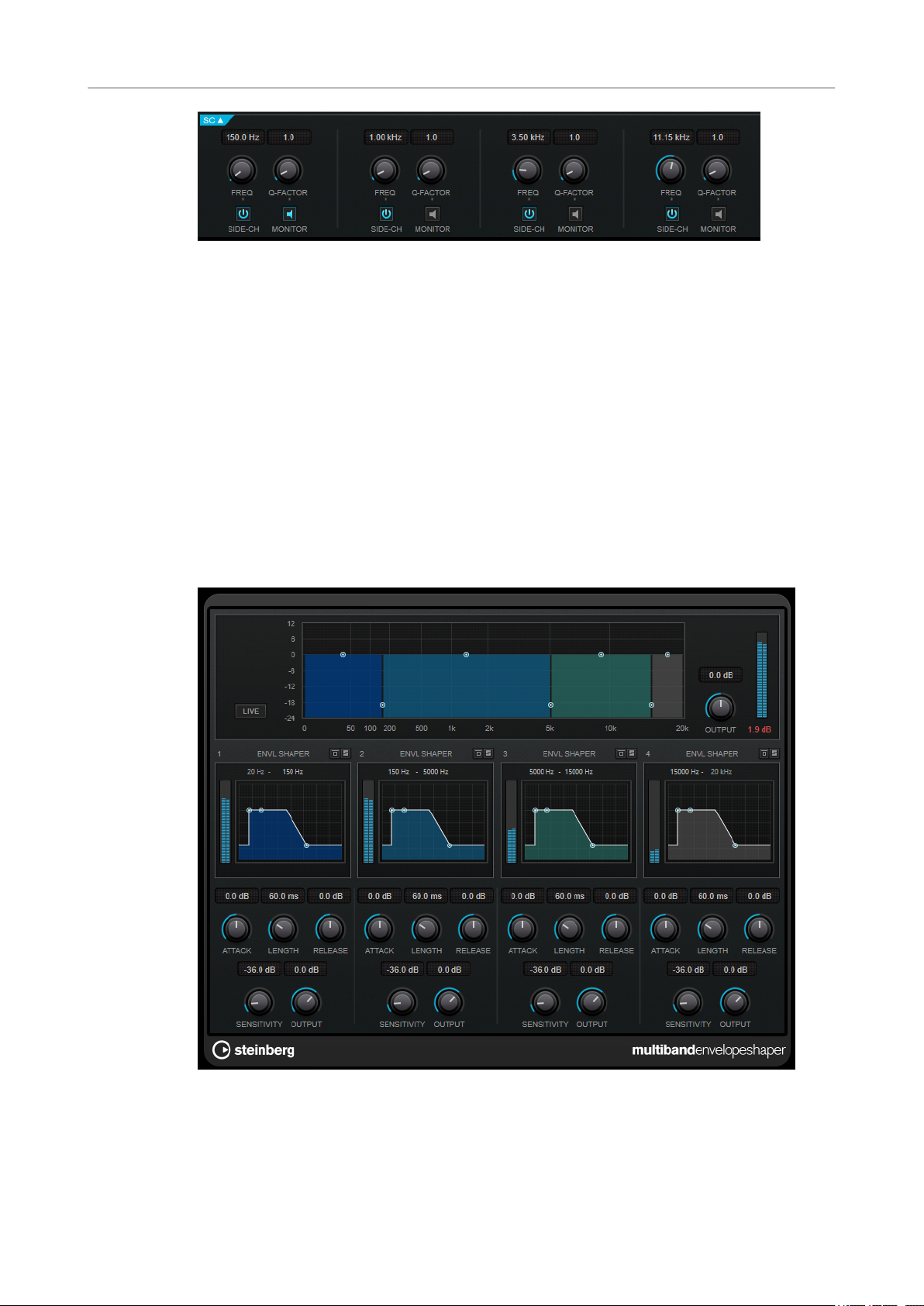924x1306 pixels.
Task: Toggle Monitor for the 150.0 Hz band
Action: pos(289,214)
